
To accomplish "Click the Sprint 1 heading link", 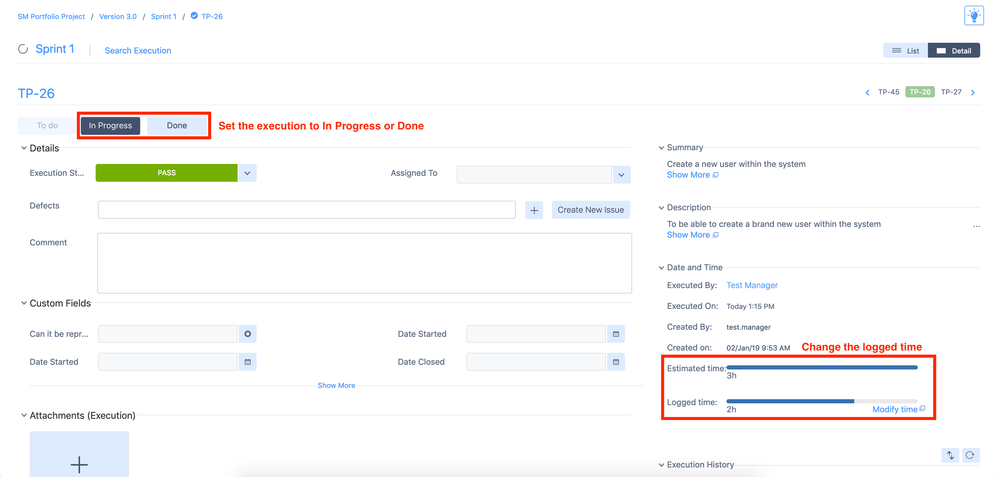I will tap(55, 49).
